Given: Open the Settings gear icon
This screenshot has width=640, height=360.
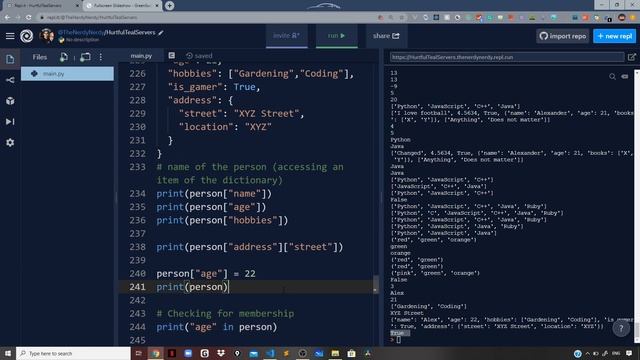Looking at the screenshot, I should pyautogui.click(x=10, y=142).
